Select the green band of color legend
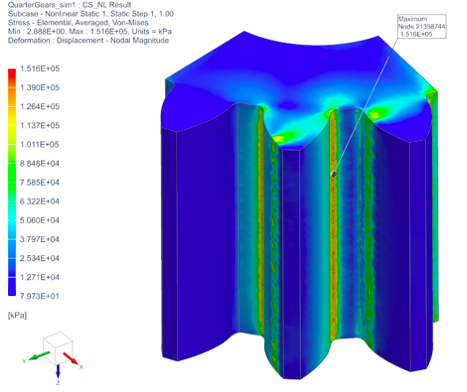The width and height of the screenshot is (467, 392). coord(12,173)
